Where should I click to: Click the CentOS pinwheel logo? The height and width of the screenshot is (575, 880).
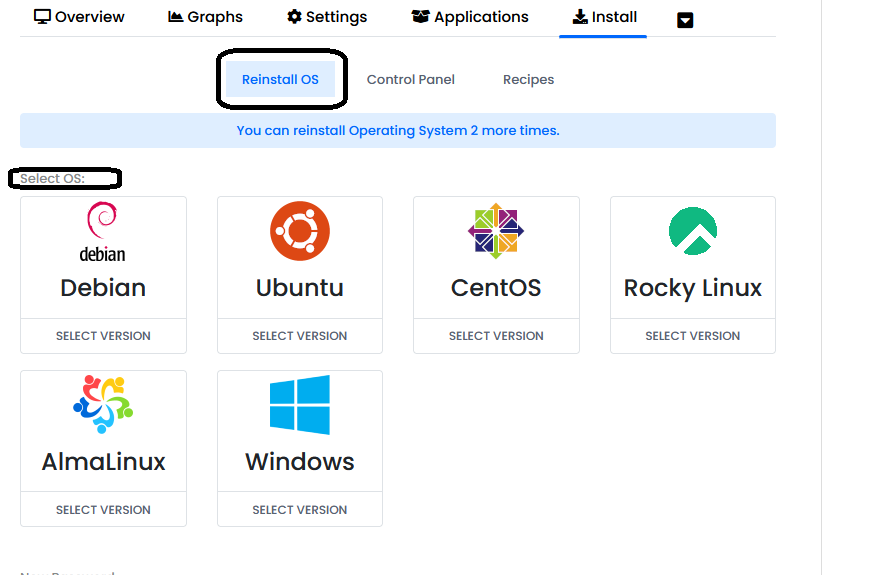496,231
